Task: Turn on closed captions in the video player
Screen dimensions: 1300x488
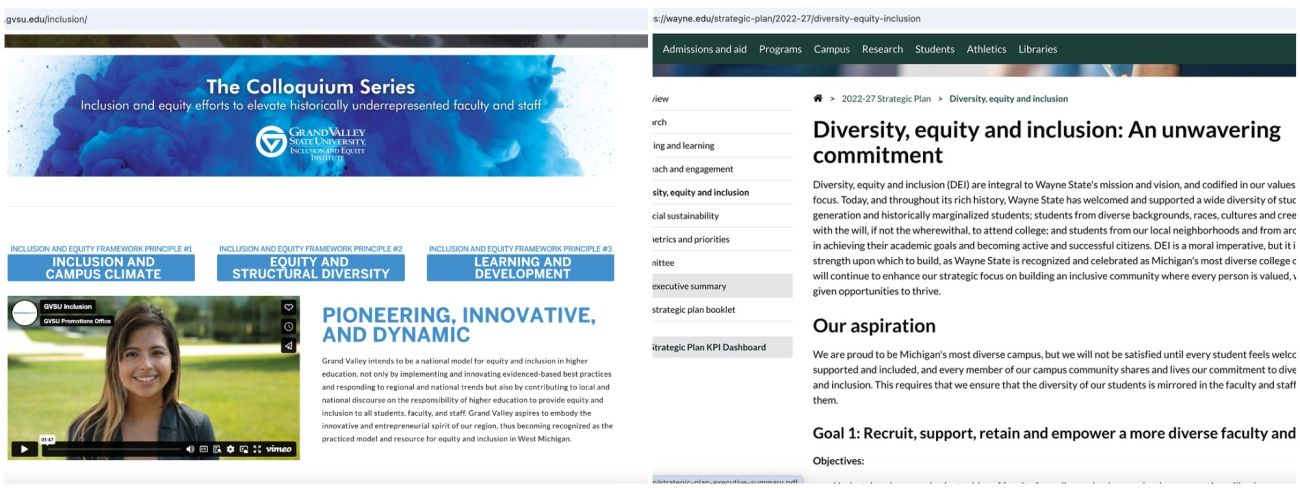Action: click(x=203, y=449)
